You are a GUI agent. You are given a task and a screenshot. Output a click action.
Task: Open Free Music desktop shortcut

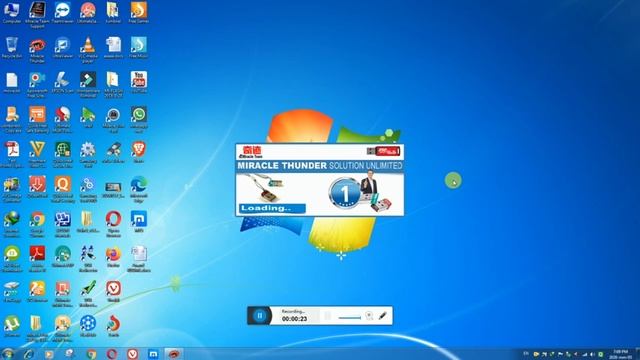139,47
